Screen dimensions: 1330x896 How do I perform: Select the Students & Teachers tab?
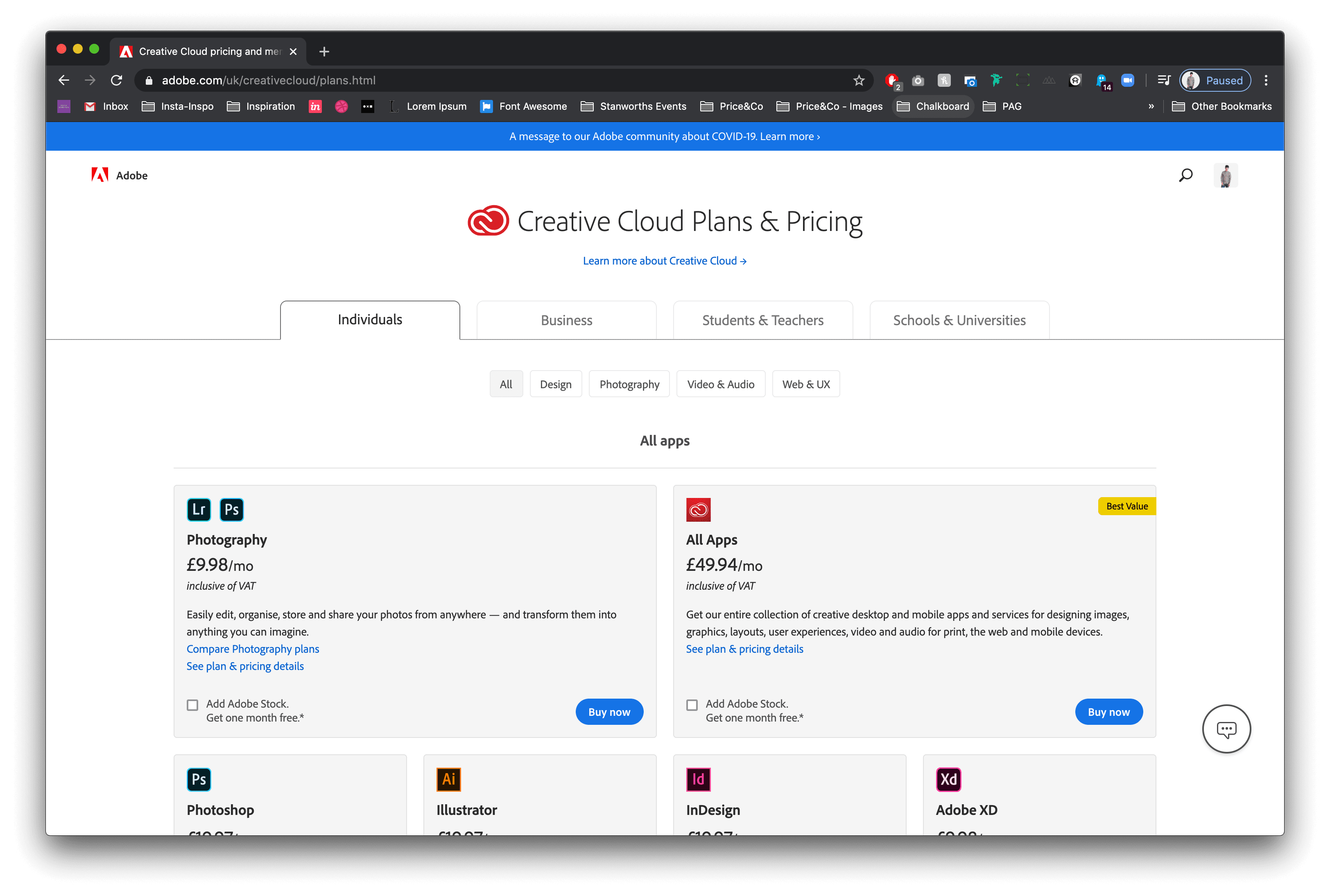point(763,320)
